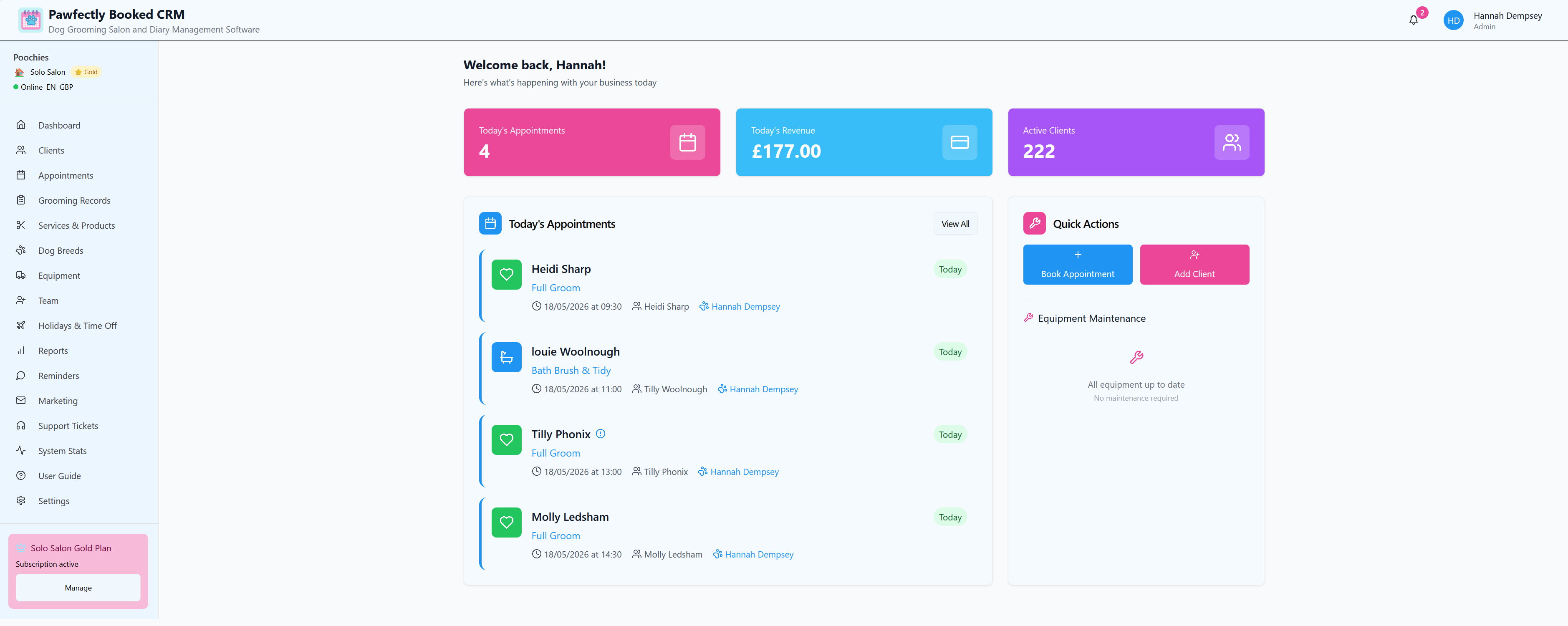Click the Reports bar chart icon
Image resolution: width=1568 pixels, height=626 pixels.
pos(21,350)
